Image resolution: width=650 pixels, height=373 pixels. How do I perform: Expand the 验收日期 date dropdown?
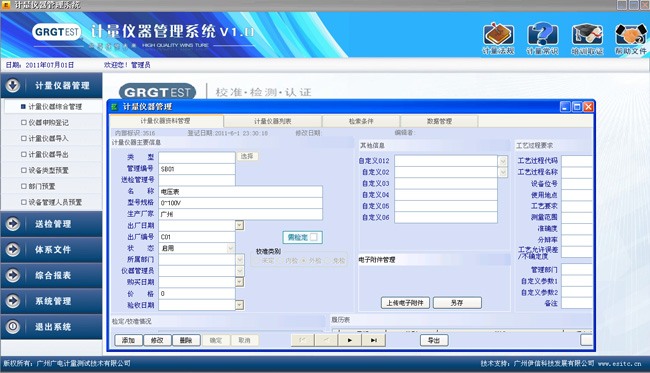[240, 305]
